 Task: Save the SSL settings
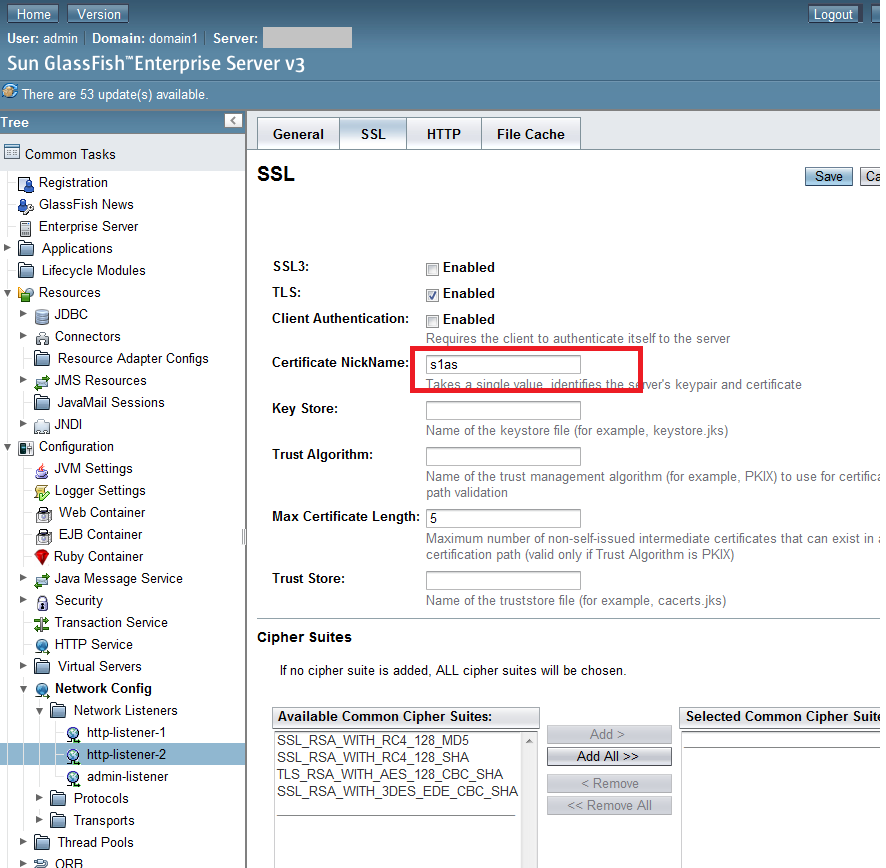pyautogui.click(x=828, y=177)
